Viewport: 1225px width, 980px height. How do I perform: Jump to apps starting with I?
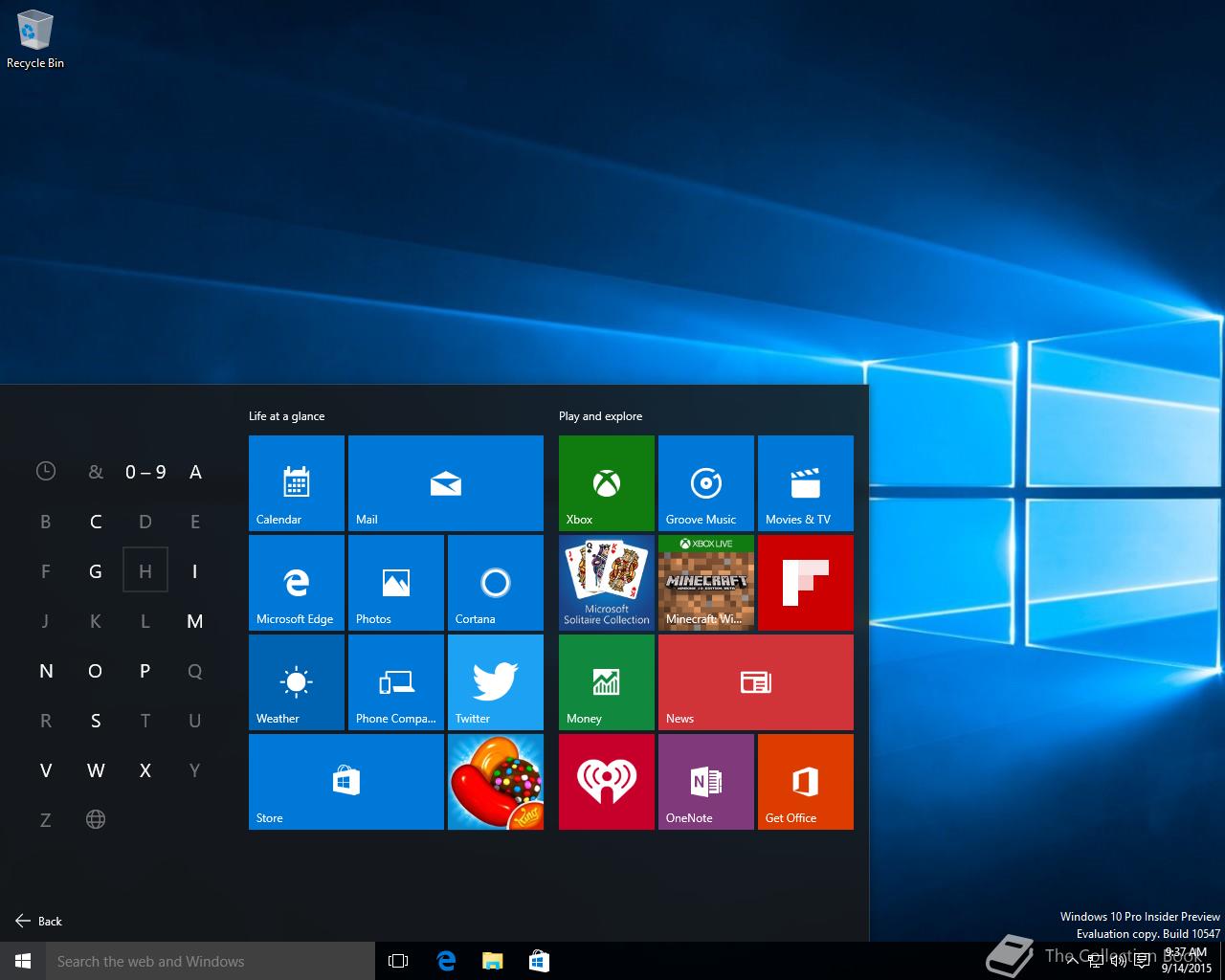195,570
